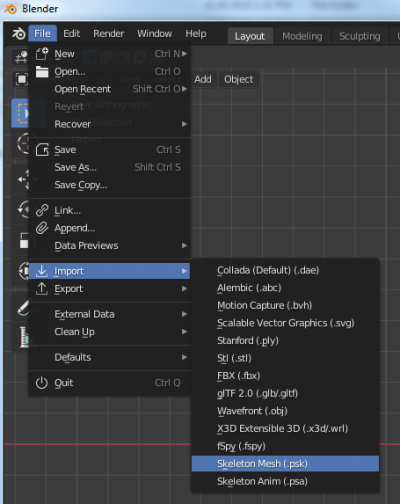Image resolution: width=400 pixels, height=504 pixels.
Task: Select the Measure ruler tool
Action: point(24,337)
